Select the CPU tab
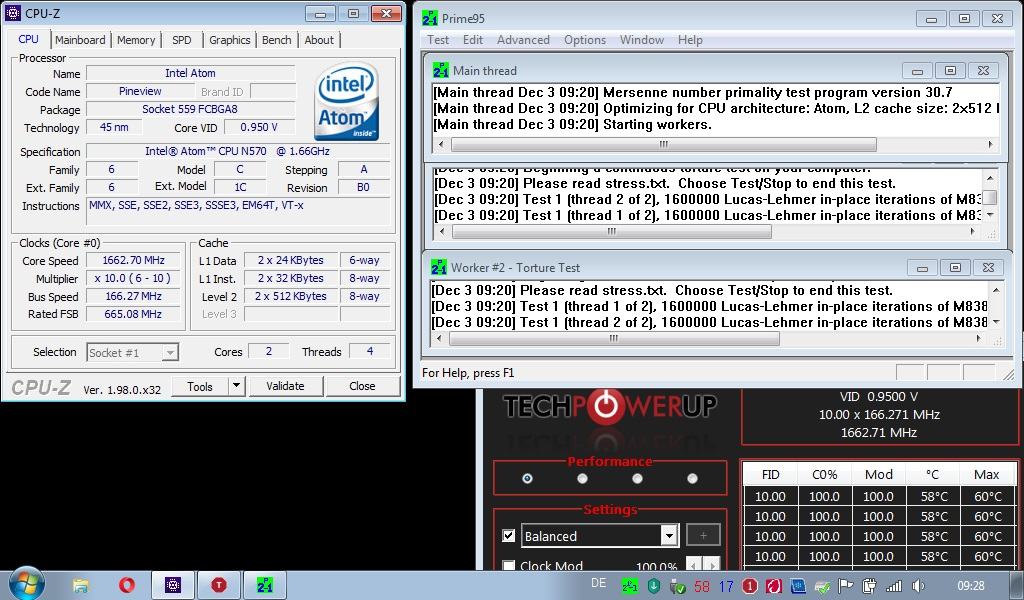The width and height of the screenshot is (1024, 600). tap(28, 39)
